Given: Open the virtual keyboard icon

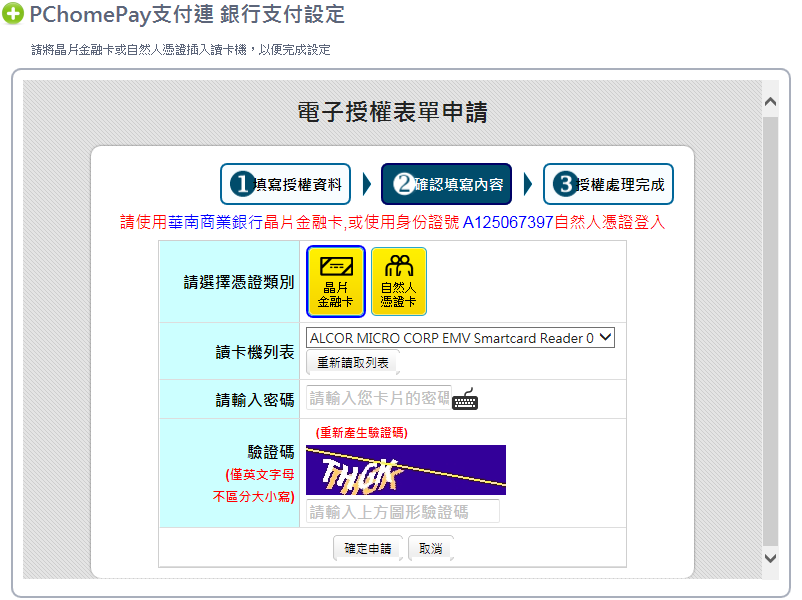Looking at the screenshot, I should click(465, 399).
